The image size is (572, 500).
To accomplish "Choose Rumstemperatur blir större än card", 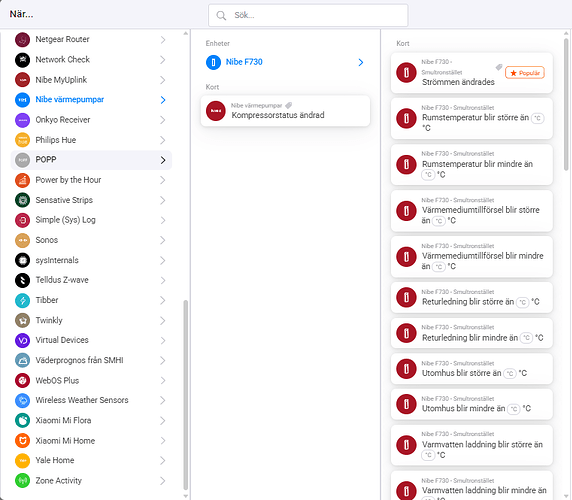I will click(472, 119).
